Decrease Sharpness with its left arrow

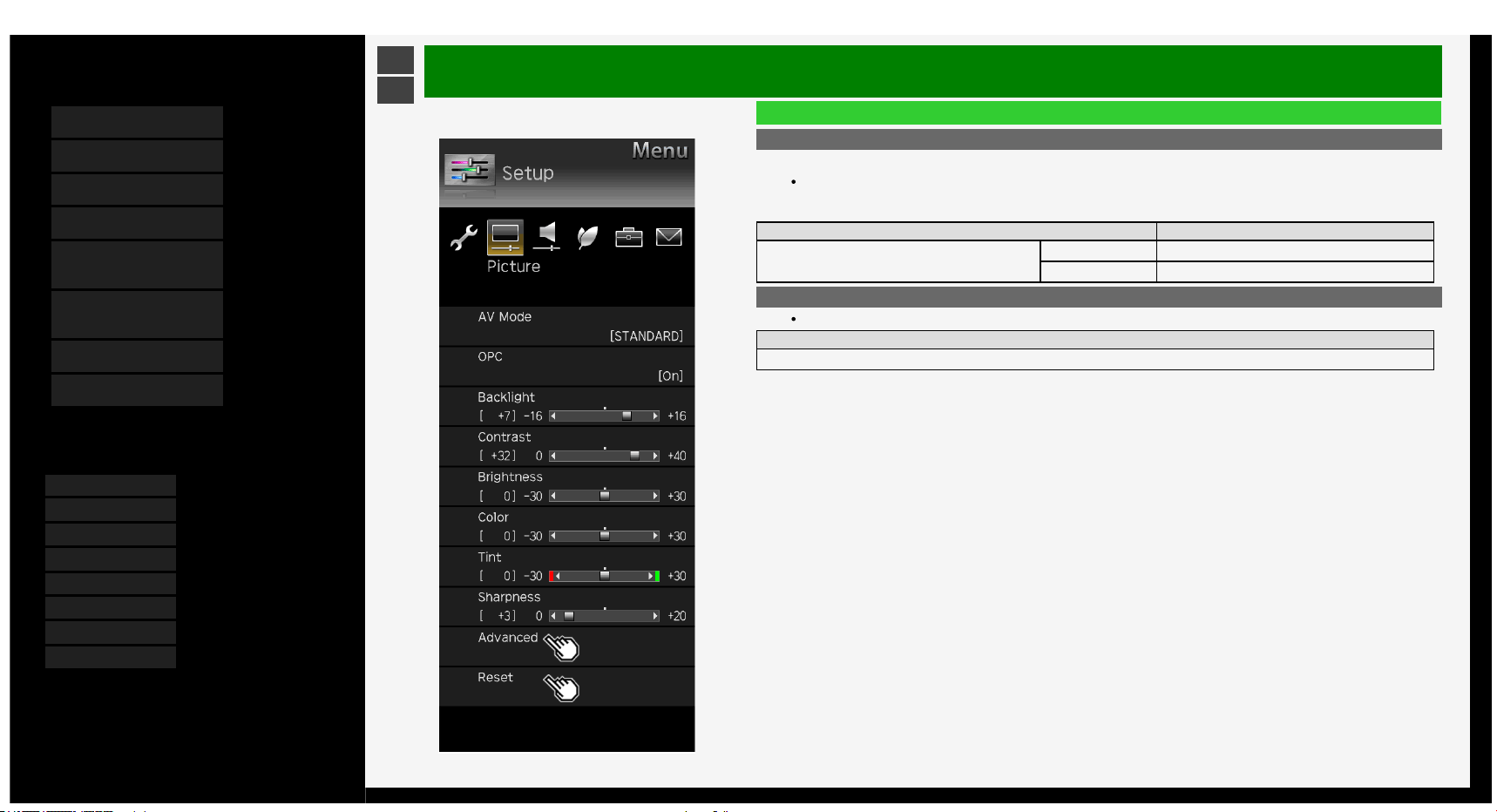coord(553,616)
